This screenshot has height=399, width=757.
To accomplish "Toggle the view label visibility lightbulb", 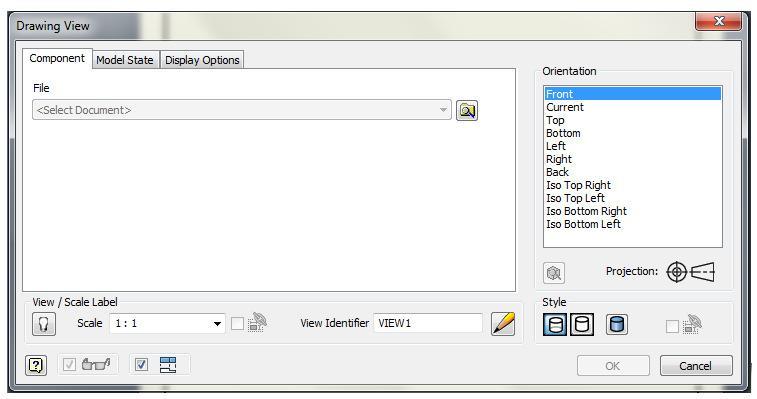I will [x=44, y=323].
